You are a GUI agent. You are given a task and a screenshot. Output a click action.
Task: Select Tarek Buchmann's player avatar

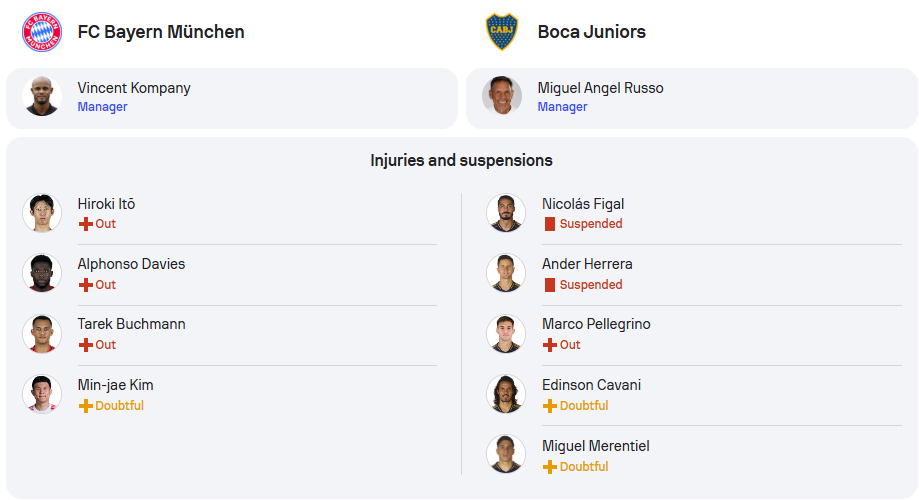(42, 334)
